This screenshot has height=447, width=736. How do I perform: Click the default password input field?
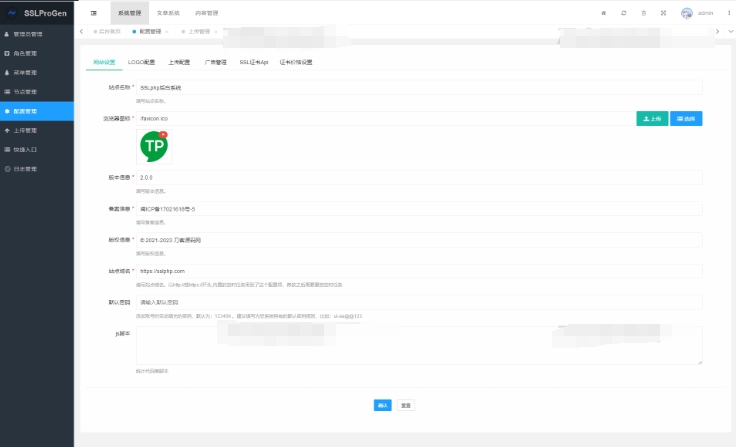coord(419,302)
